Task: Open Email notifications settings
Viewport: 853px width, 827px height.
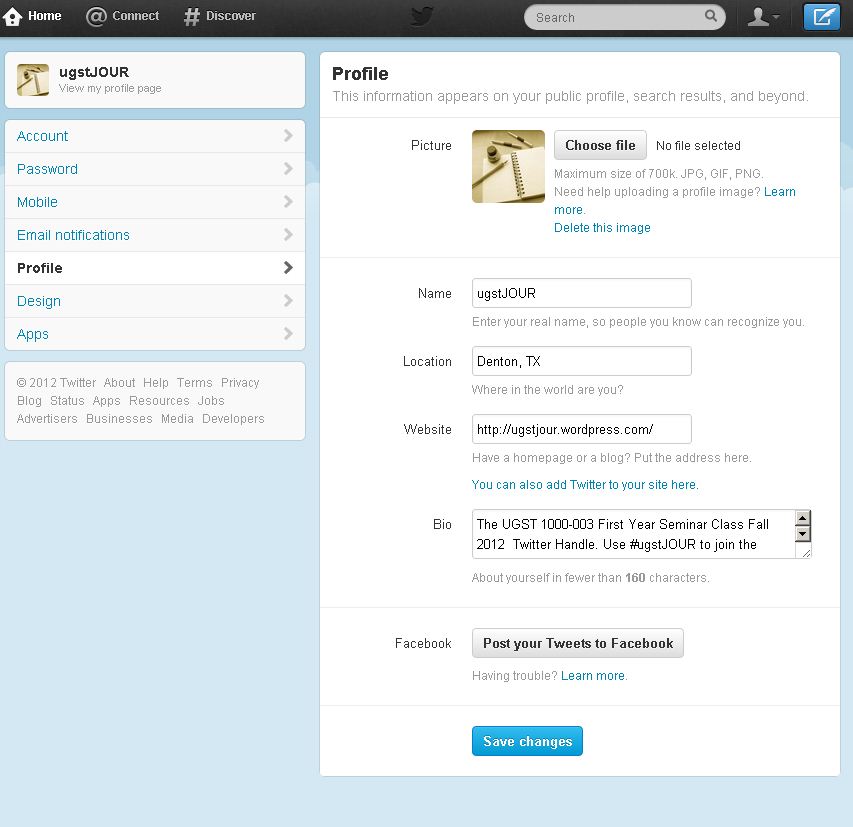Action: 154,235
